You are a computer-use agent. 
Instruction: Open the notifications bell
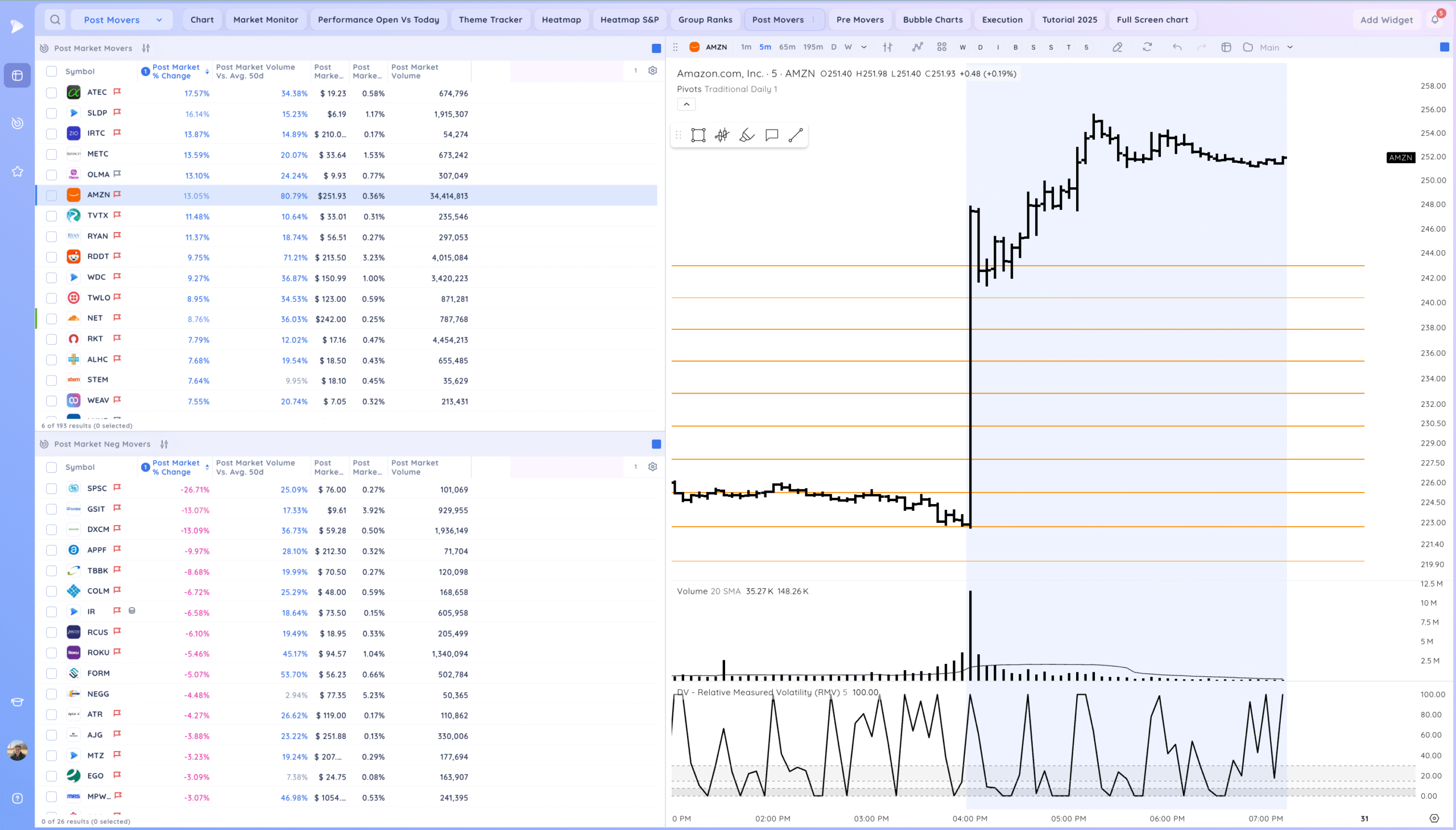click(x=1435, y=19)
